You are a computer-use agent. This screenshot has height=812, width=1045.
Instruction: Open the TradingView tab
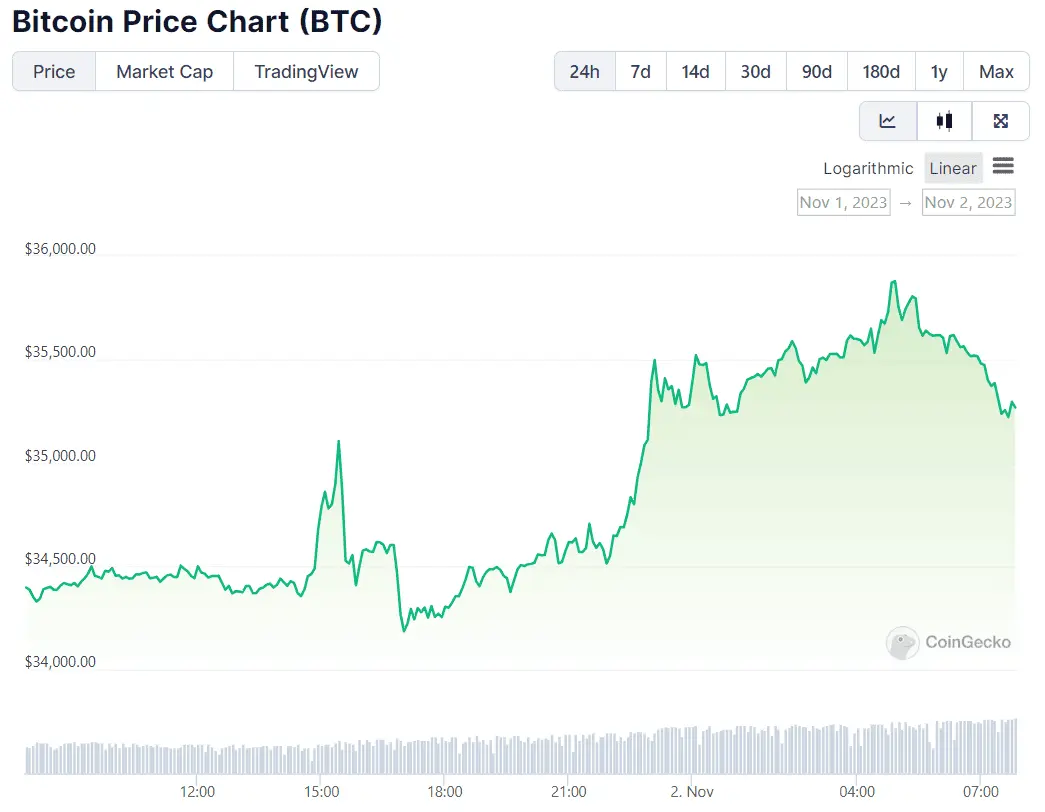305,71
